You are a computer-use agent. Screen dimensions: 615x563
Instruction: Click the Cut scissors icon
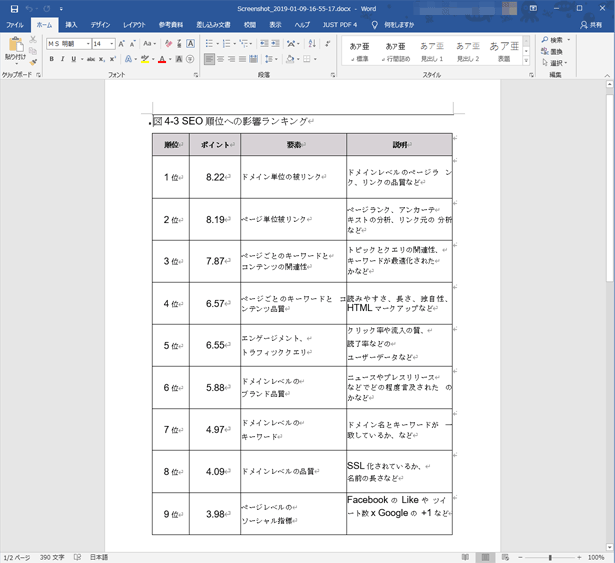point(33,39)
